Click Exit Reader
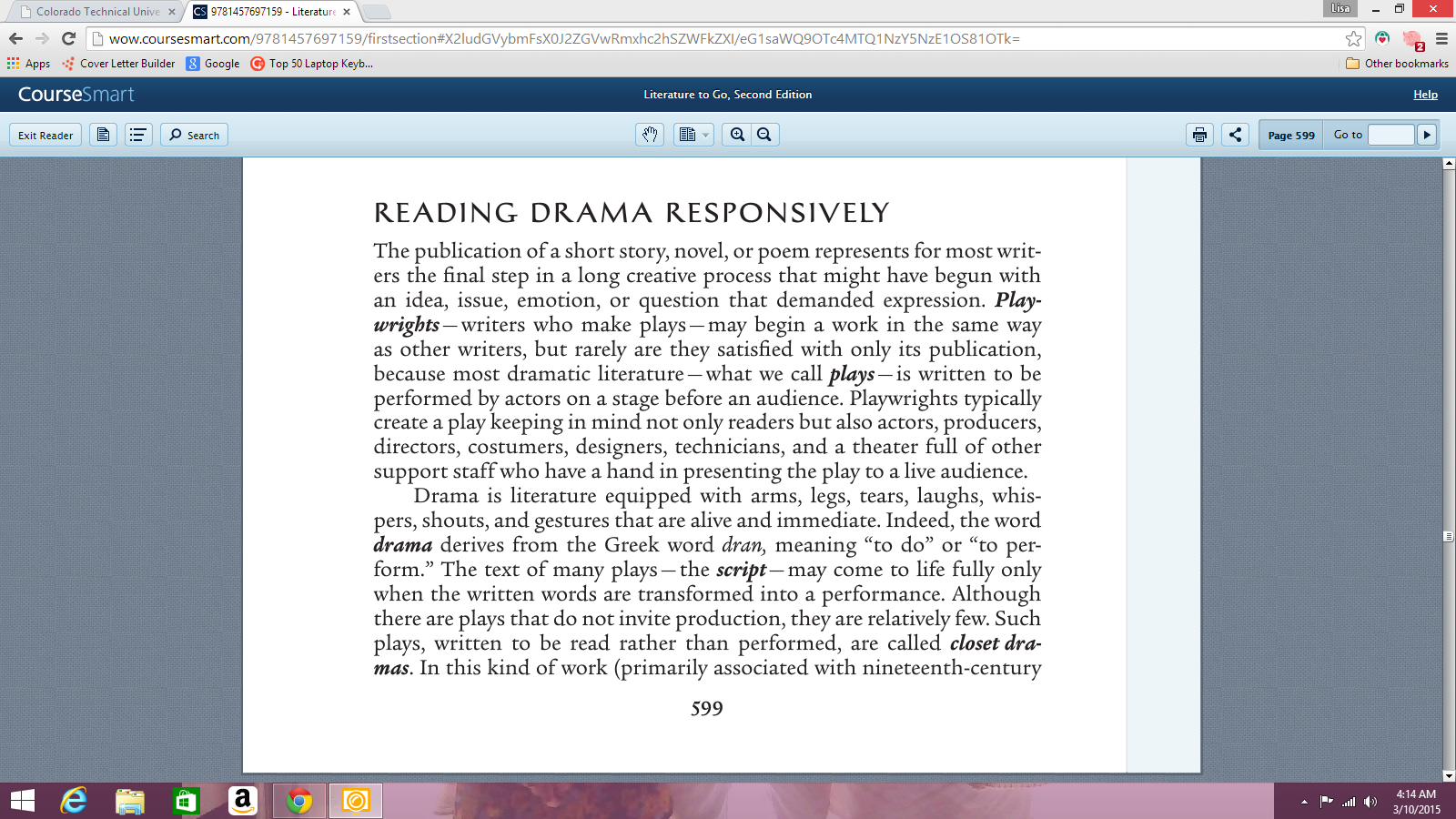 click(x=45, y=135)
